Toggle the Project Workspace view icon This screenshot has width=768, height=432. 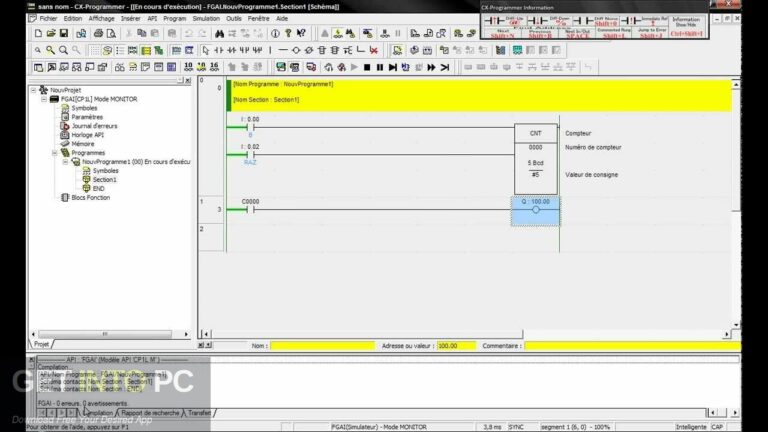[x=38, y=67]
